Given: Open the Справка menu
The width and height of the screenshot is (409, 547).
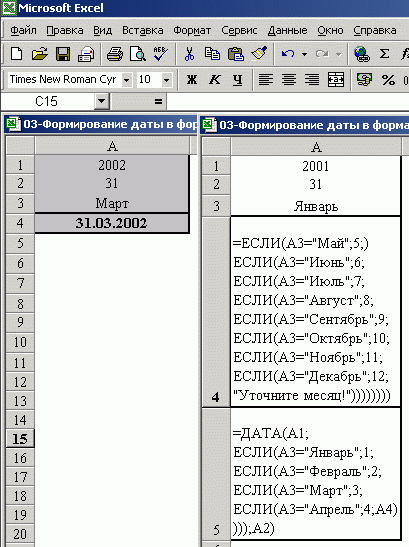Looking at the screenshot, I should pyautogui.click(x=375, y=30).
